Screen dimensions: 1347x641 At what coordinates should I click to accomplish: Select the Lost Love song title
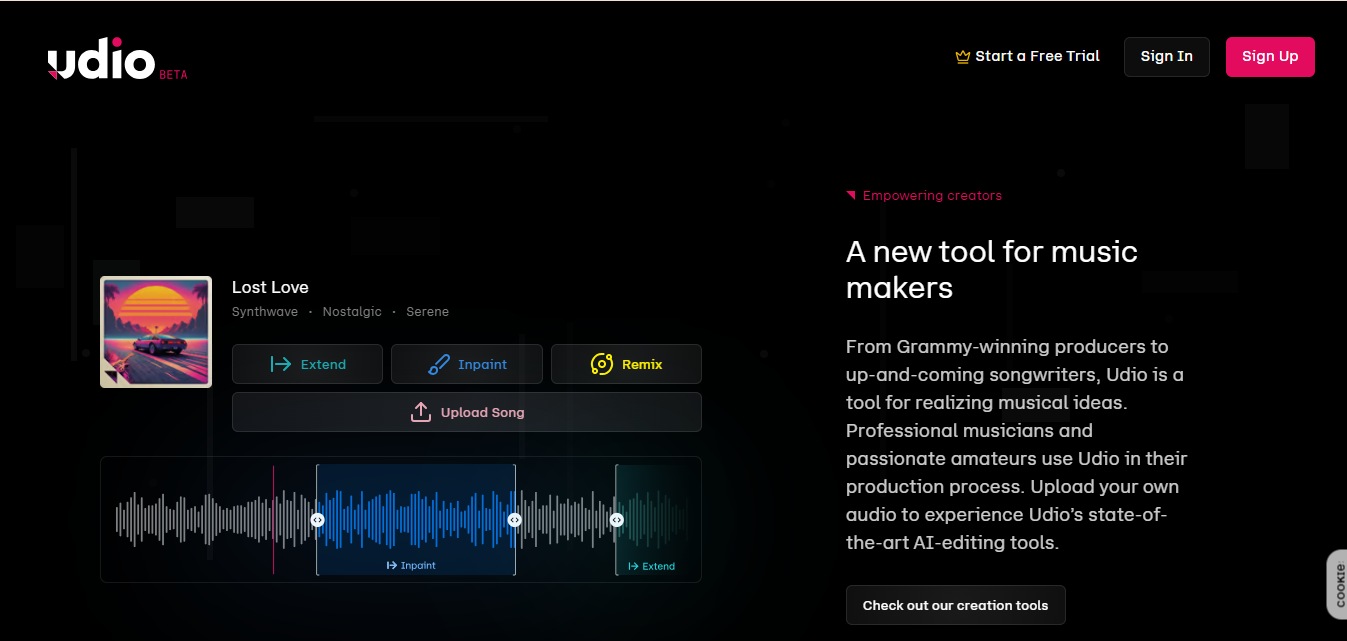point(270,287)
